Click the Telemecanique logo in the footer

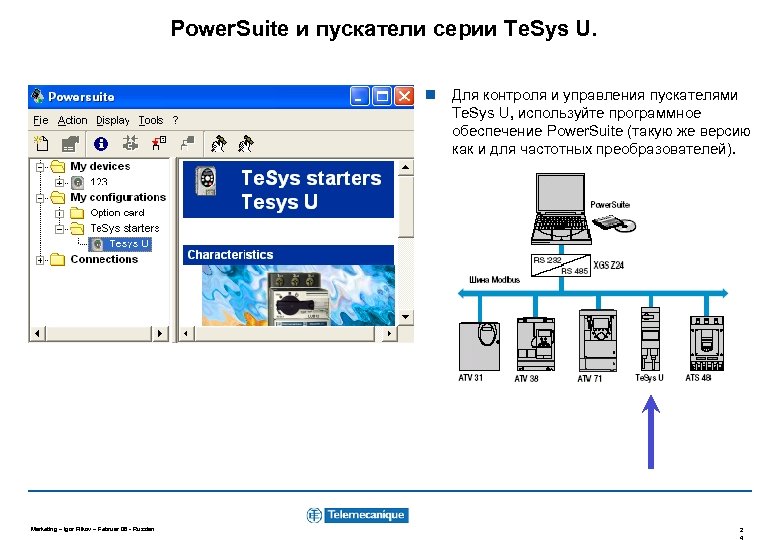click(358, 515)
